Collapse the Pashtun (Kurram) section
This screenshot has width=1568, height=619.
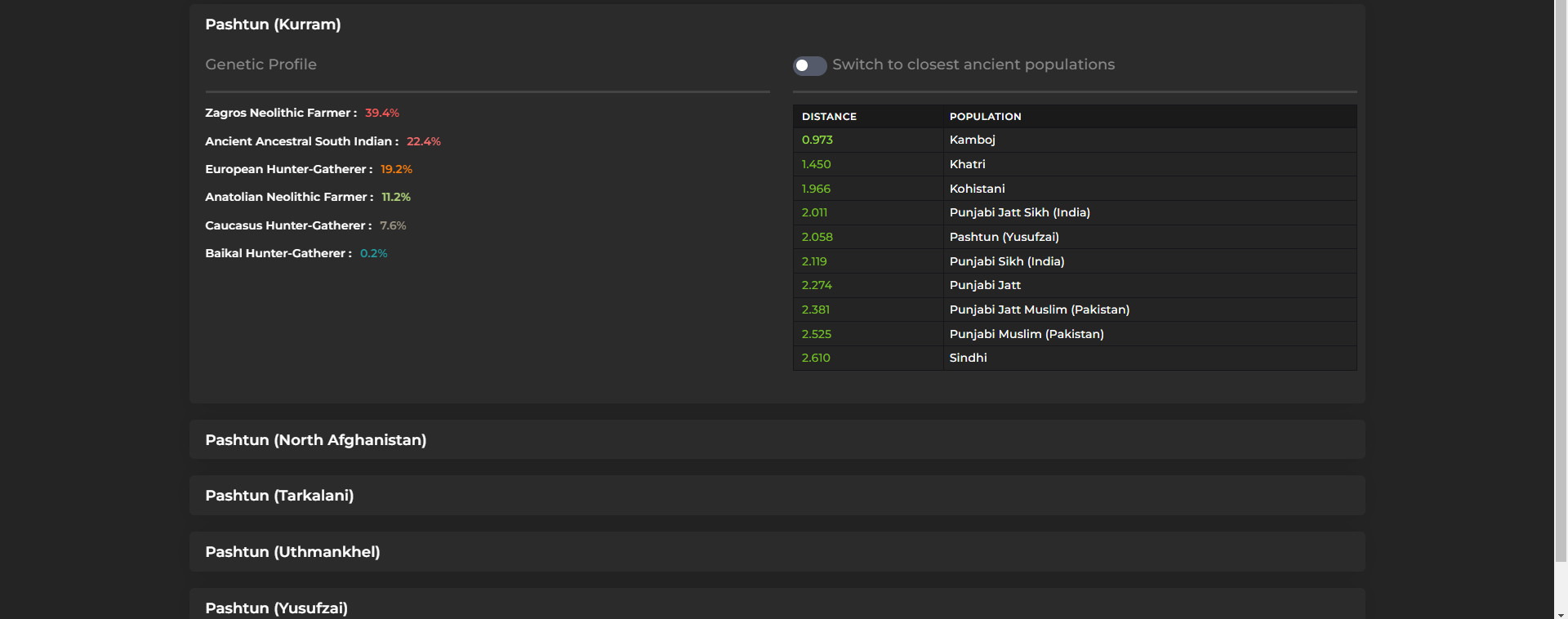273,24
